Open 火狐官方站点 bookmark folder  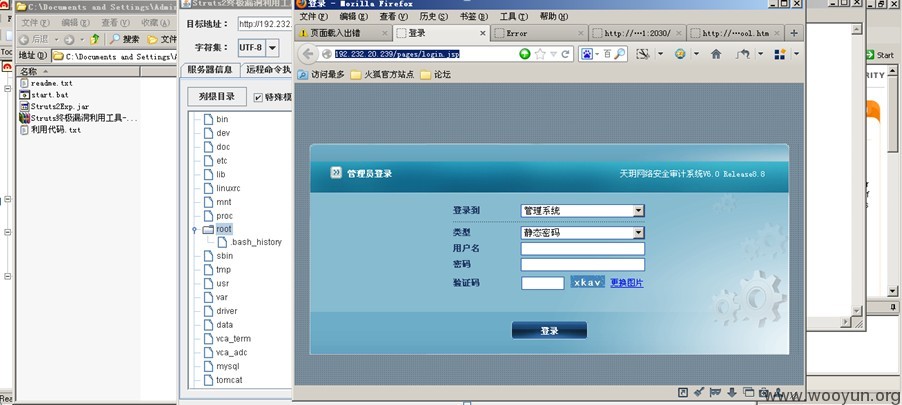pyautogui.click(x=382, y=74)
